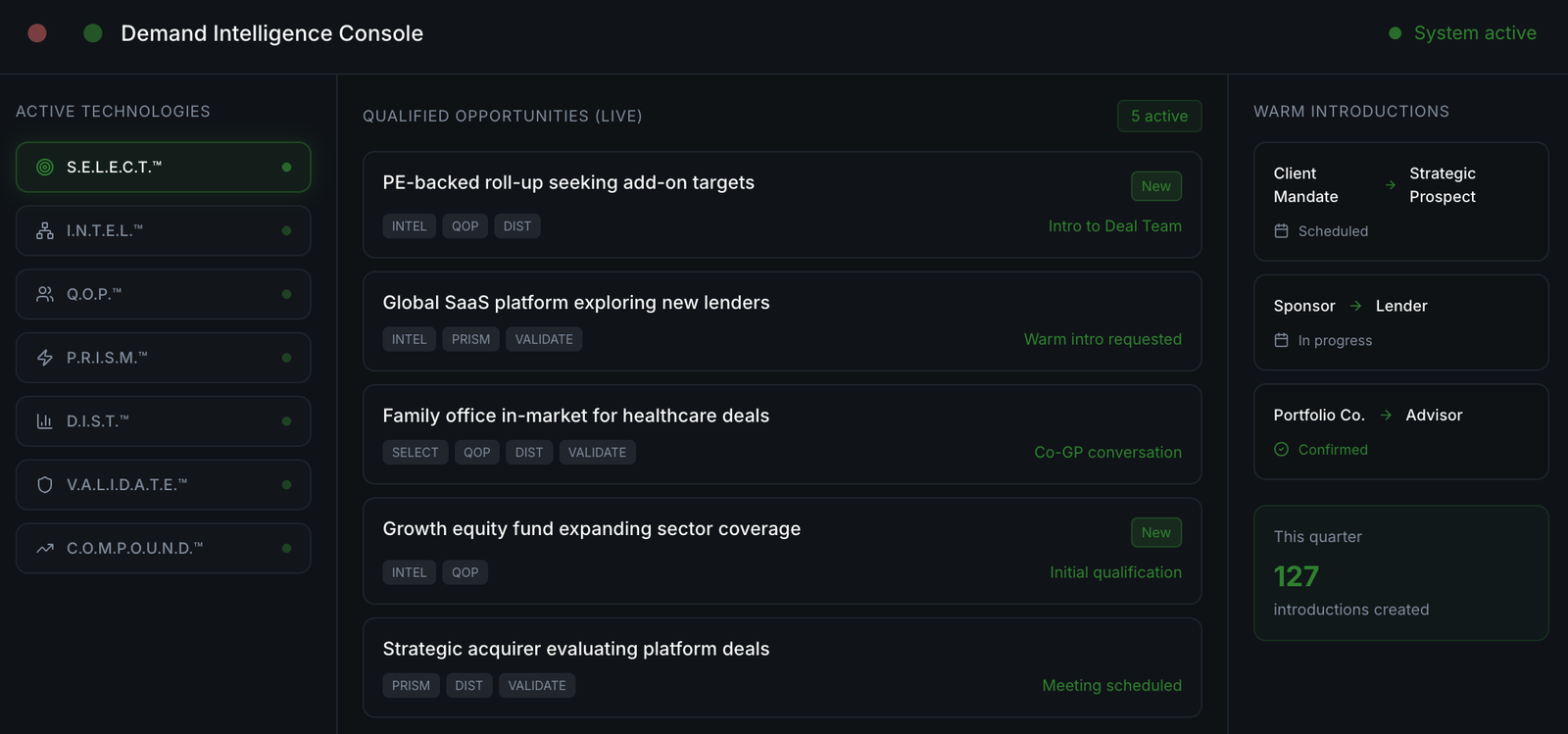Click the lightning bolt icon beside P.R.I.S.M.

[x=45, y=358]
